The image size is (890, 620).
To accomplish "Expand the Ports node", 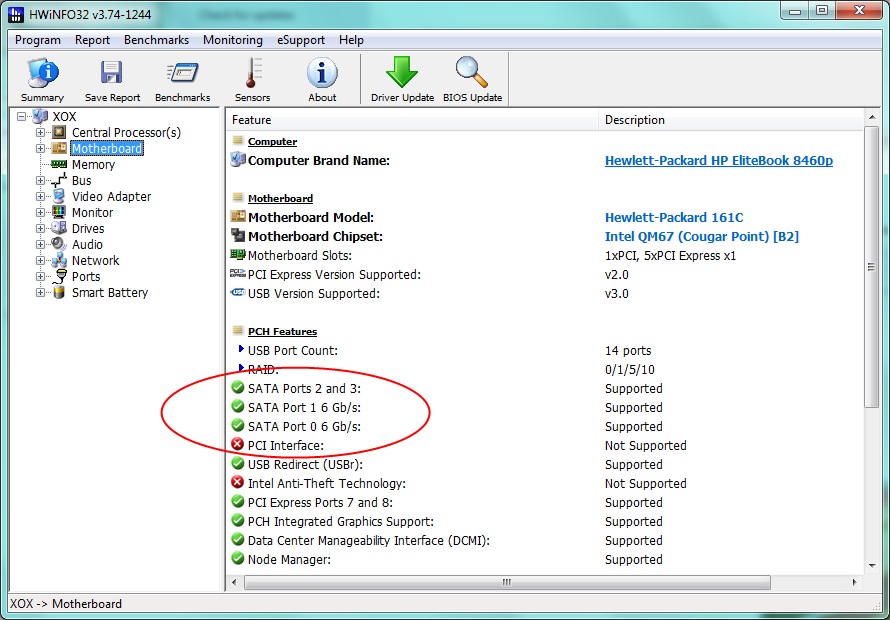I will click(x=40, y=277).
